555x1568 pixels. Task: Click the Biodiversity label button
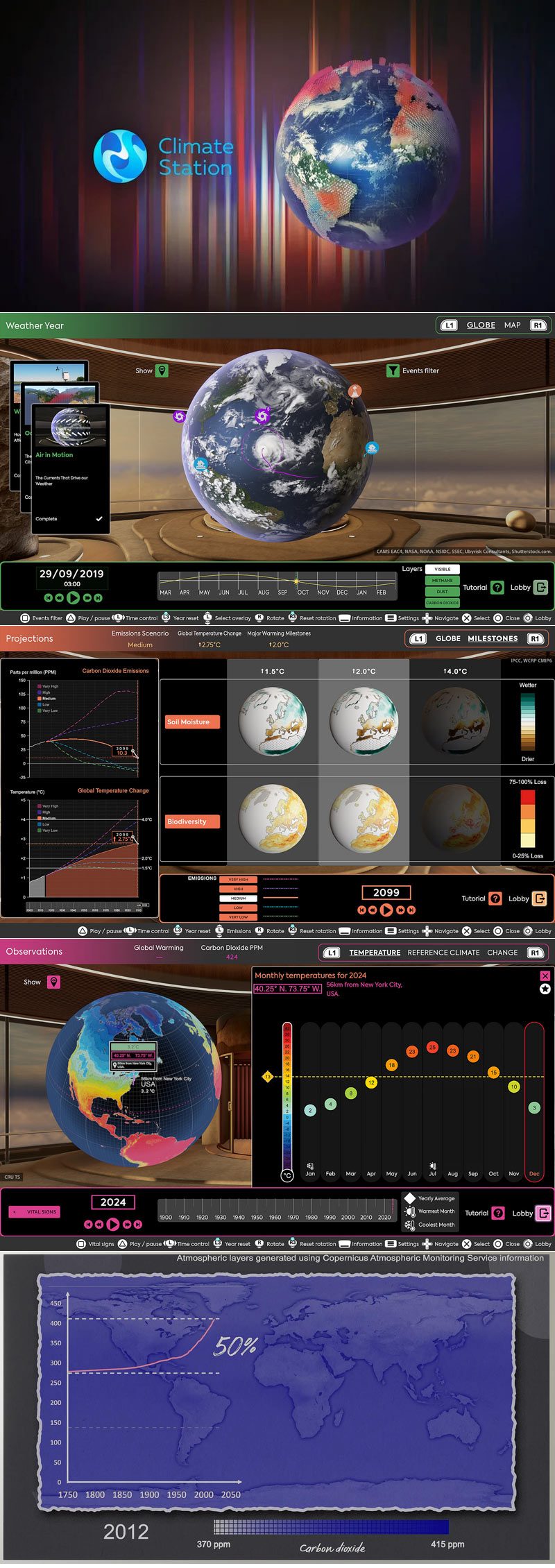point(192,821)
